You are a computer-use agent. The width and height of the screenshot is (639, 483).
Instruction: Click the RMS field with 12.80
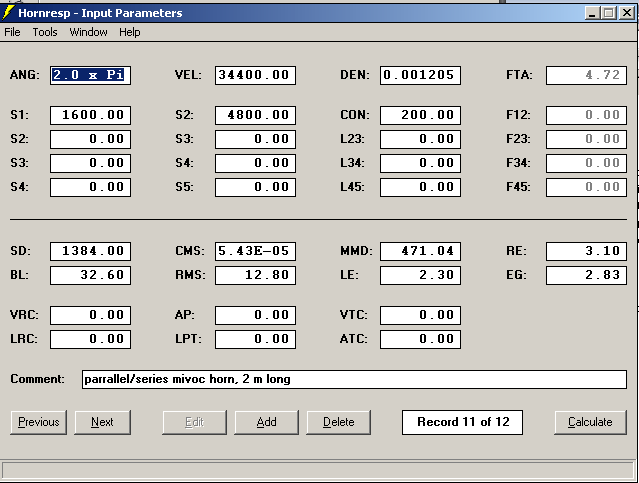(x=256, y=276)
